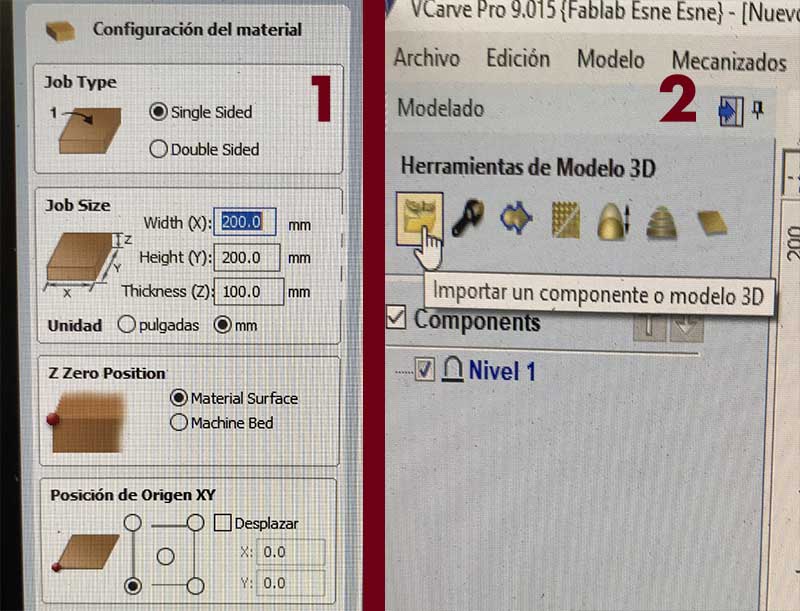
Task: Click the zero plane component icon
Action: [x=712, y=222]
